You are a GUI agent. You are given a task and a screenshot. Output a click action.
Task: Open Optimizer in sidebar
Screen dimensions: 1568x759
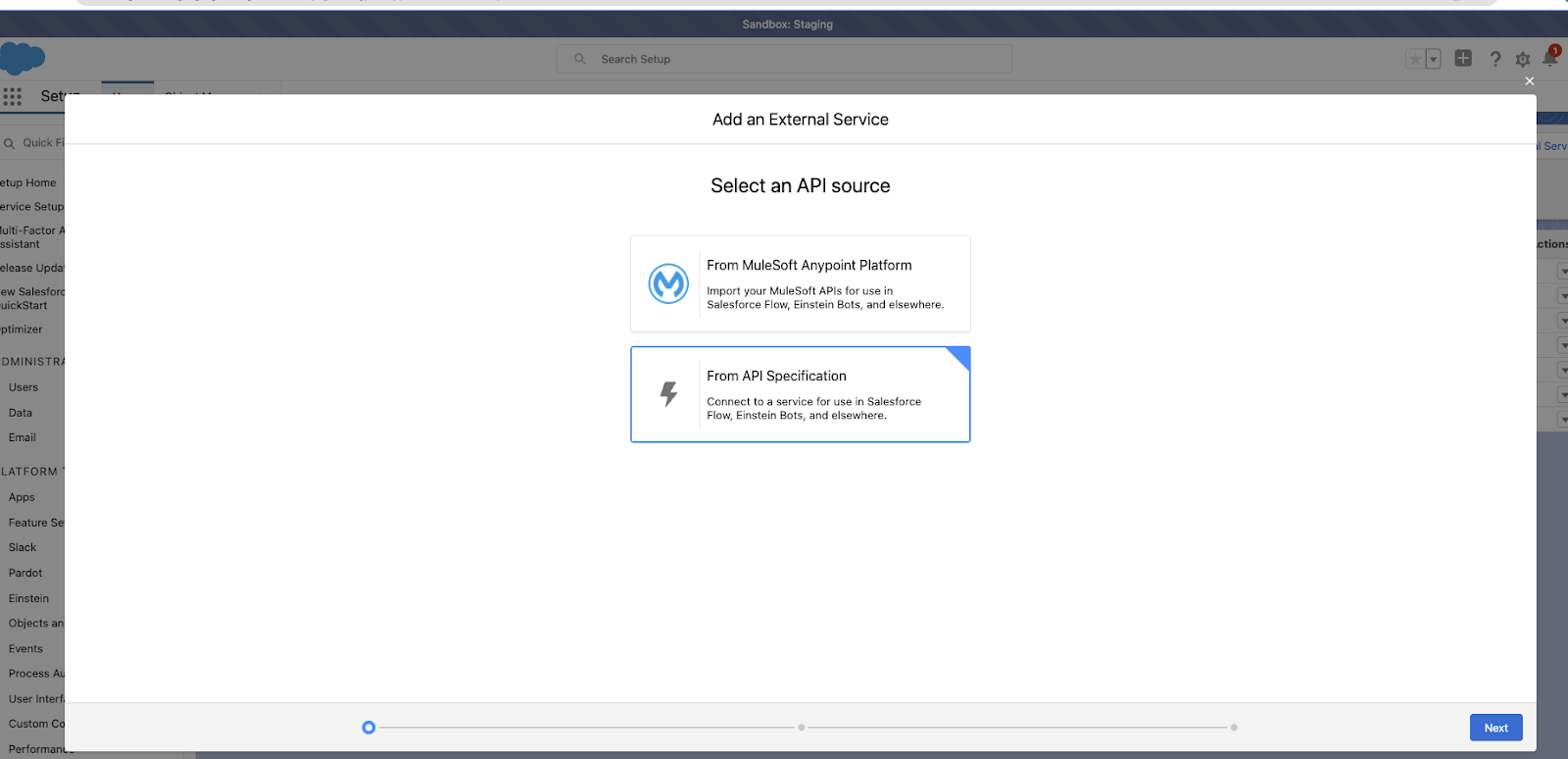coord(22,329)
